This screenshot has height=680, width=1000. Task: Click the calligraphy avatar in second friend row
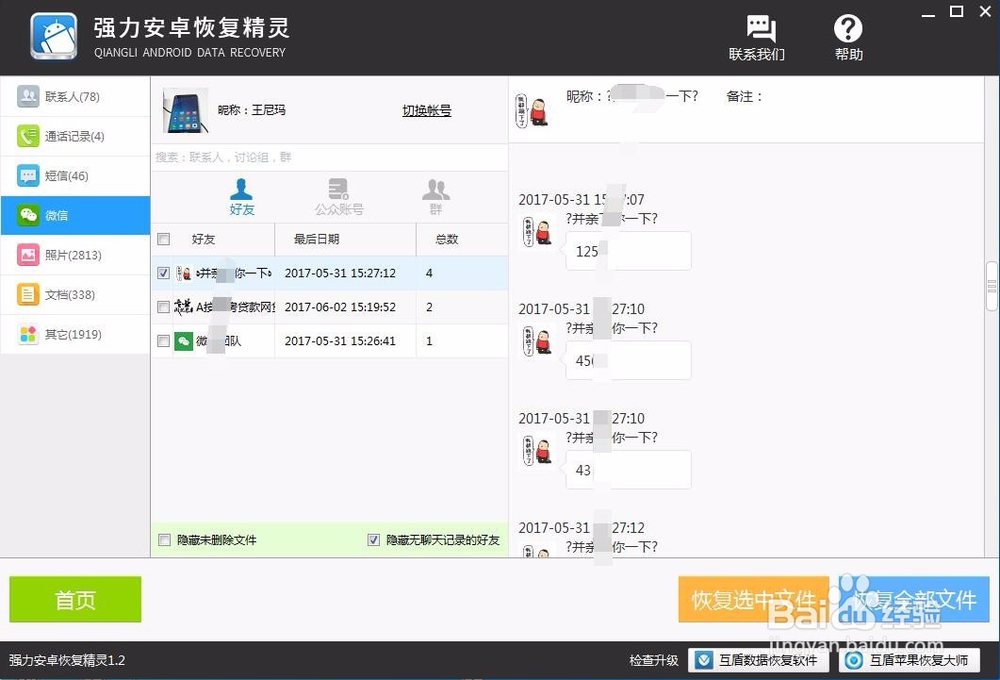pyautogui.click(x=184, y=307)
